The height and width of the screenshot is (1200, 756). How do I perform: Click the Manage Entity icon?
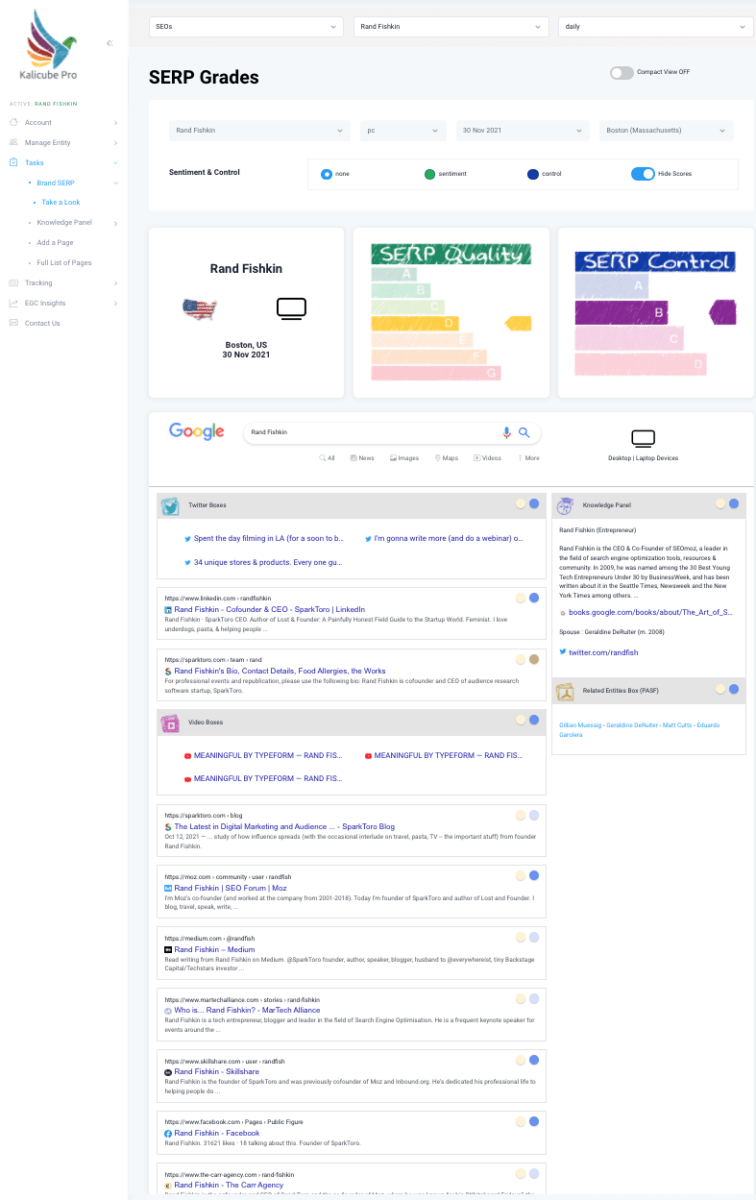[14, 142]
